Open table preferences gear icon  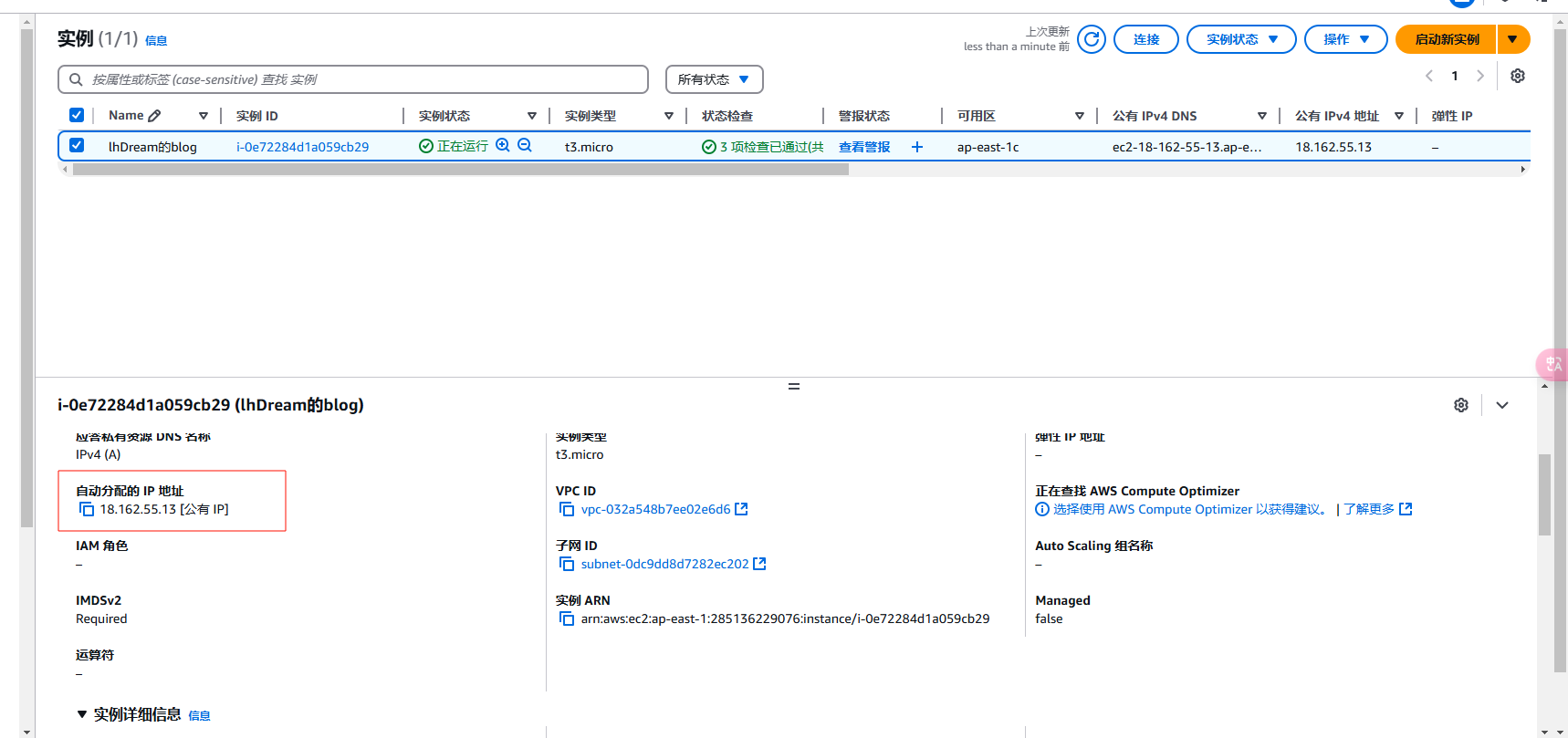(x=1517, y=76)
